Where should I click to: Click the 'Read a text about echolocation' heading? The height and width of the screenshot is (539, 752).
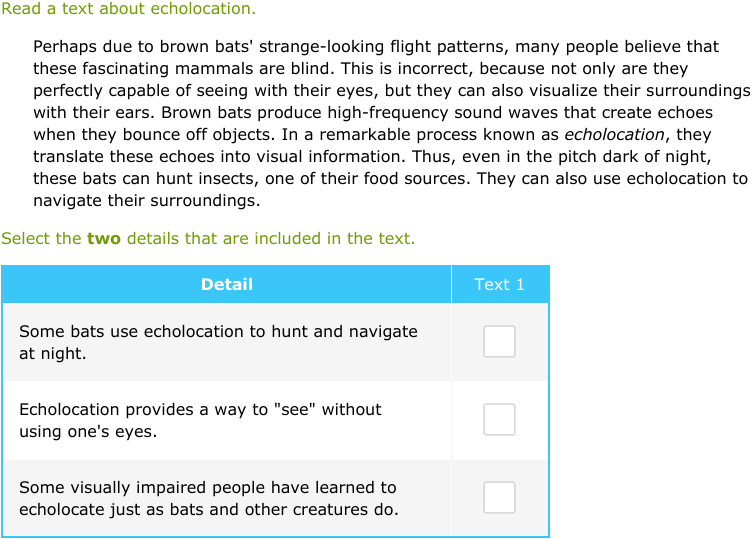coord(128,9)
